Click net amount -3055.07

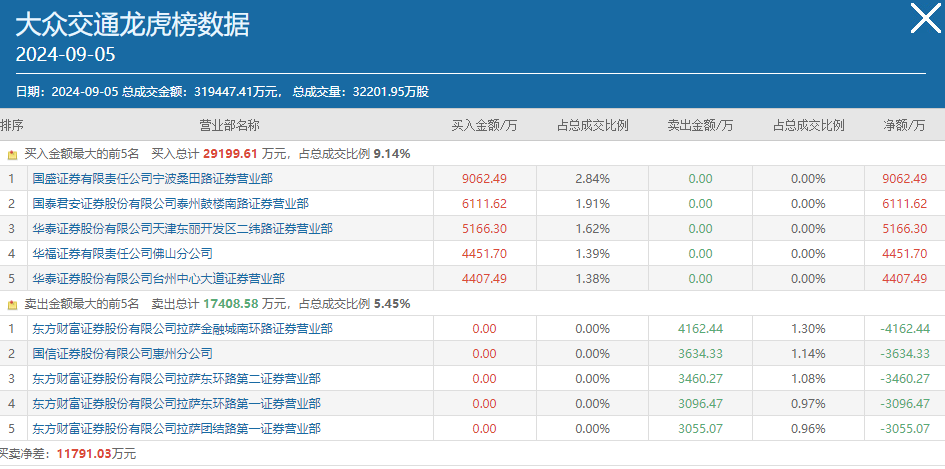[905, 429]
